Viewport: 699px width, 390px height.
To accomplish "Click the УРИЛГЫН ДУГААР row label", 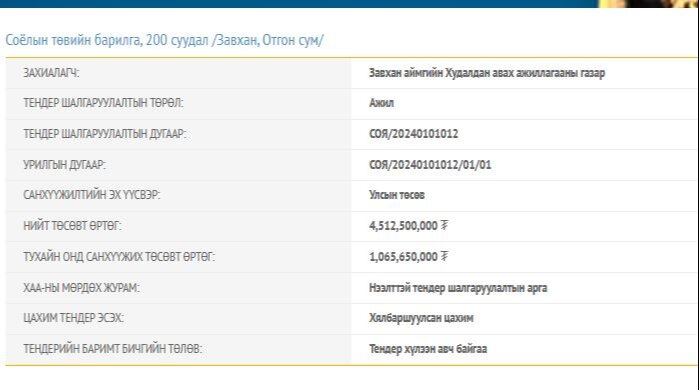I will [64, 165].
